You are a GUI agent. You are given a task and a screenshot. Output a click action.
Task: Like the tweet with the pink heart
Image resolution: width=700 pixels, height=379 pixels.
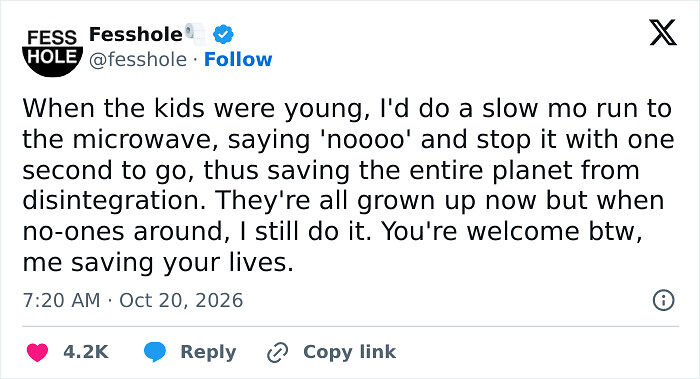(37, 352)
